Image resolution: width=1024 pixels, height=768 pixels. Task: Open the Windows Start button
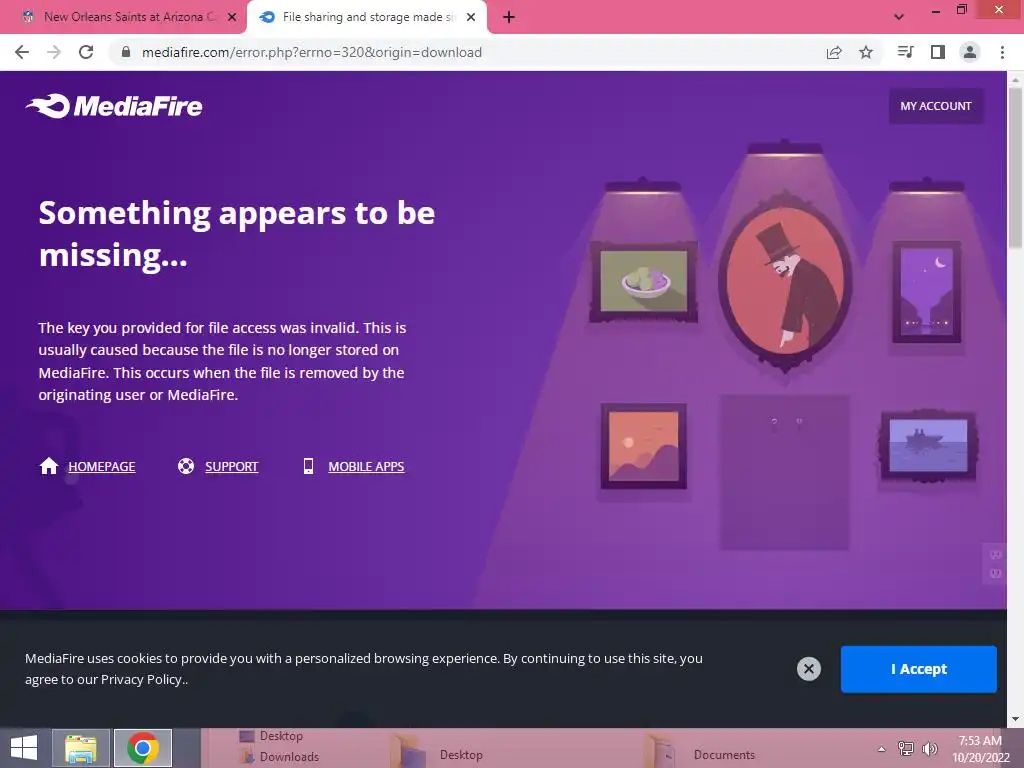(24, 748)
